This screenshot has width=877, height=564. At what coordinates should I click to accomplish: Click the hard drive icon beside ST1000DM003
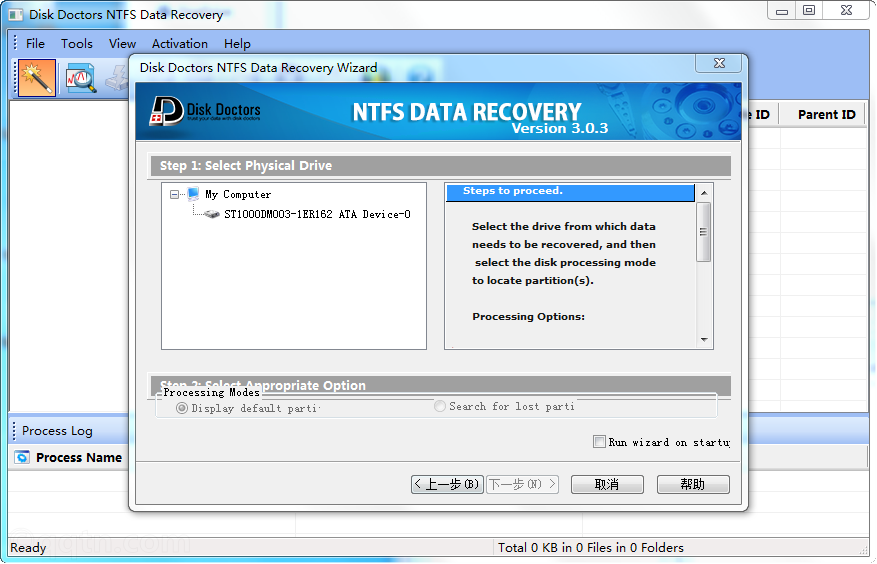point(212,214)
